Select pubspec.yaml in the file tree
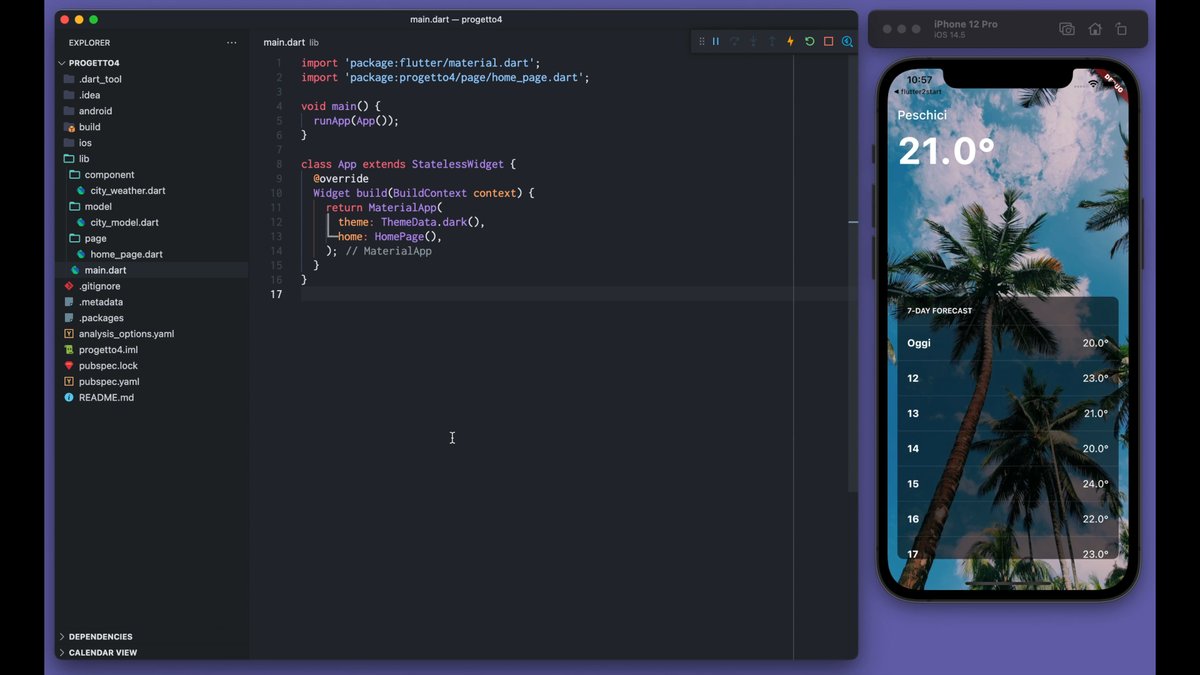This screenshot has height=675, width=1200. (x=109, y=382)
